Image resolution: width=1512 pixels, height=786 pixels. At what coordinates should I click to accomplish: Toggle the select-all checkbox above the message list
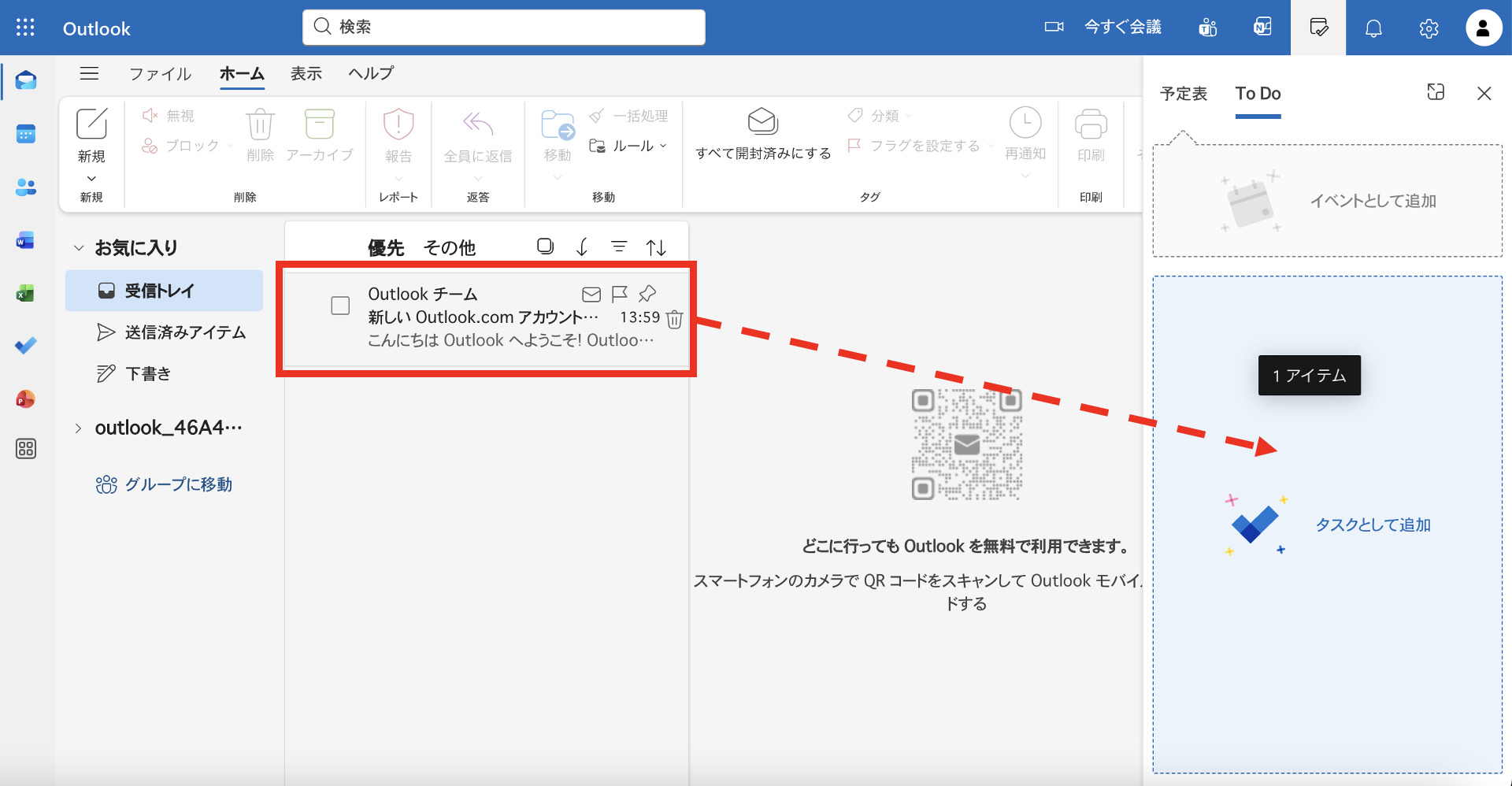(544, 246)
